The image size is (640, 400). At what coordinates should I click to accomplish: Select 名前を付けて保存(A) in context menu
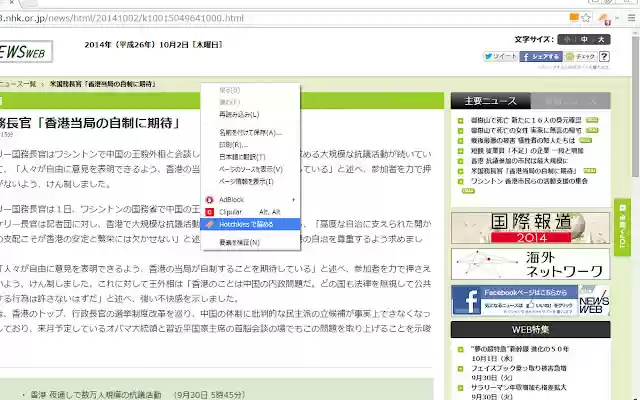pos(250,132)
